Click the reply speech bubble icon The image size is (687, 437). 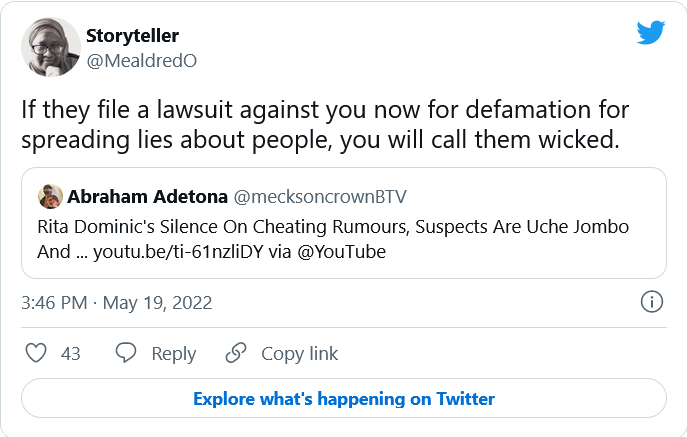click(126, 353)
